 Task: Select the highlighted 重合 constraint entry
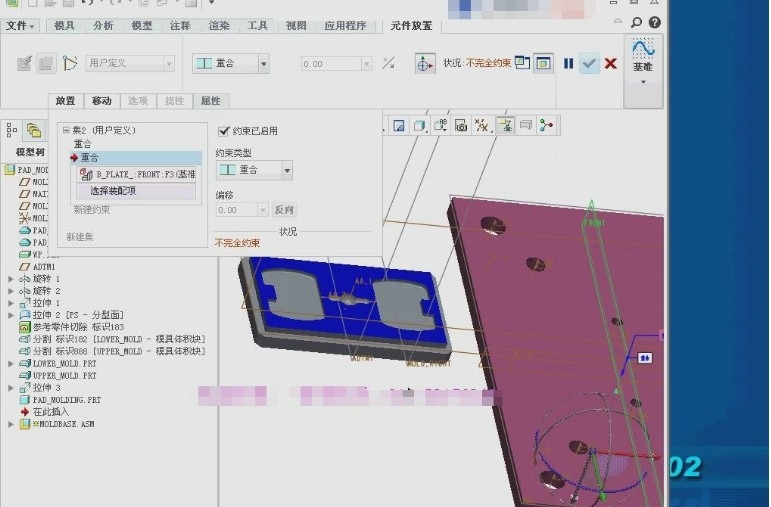click(x=136, y=157)
